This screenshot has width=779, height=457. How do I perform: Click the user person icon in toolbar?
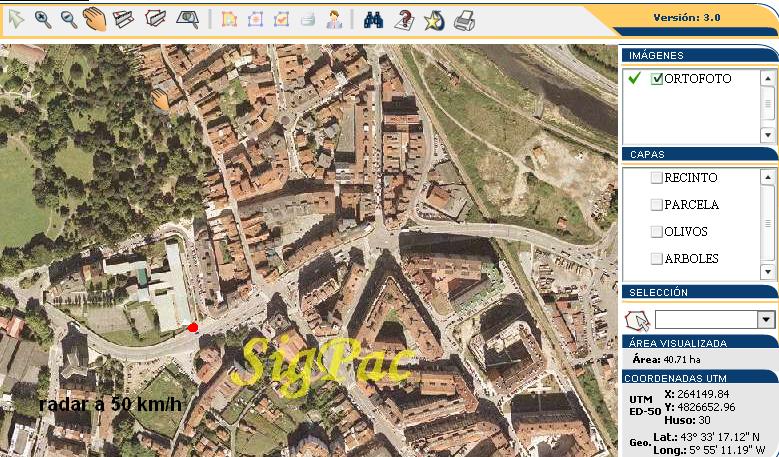tap(334, 19)
